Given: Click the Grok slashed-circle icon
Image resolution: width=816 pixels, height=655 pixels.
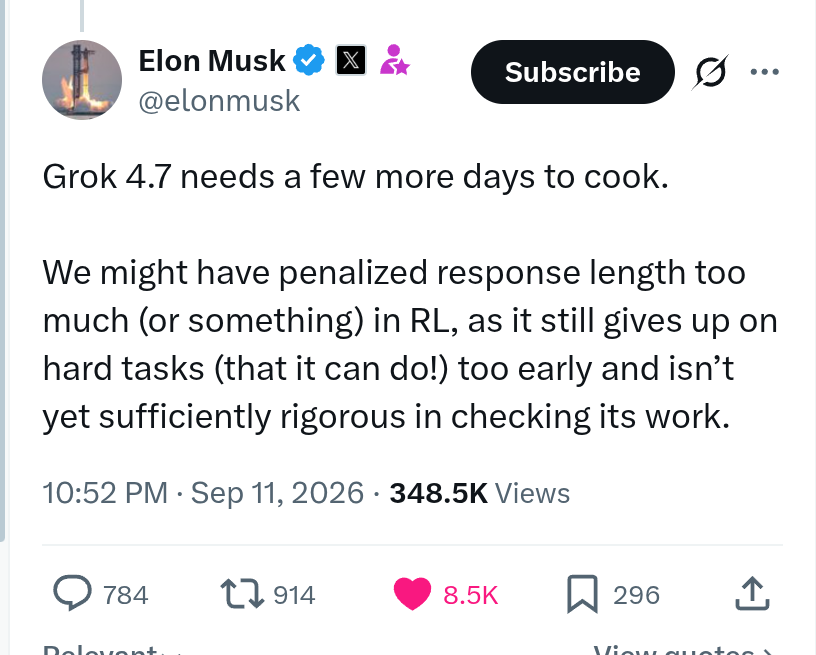Looking at the screenshot, I should tap(710, 72).
